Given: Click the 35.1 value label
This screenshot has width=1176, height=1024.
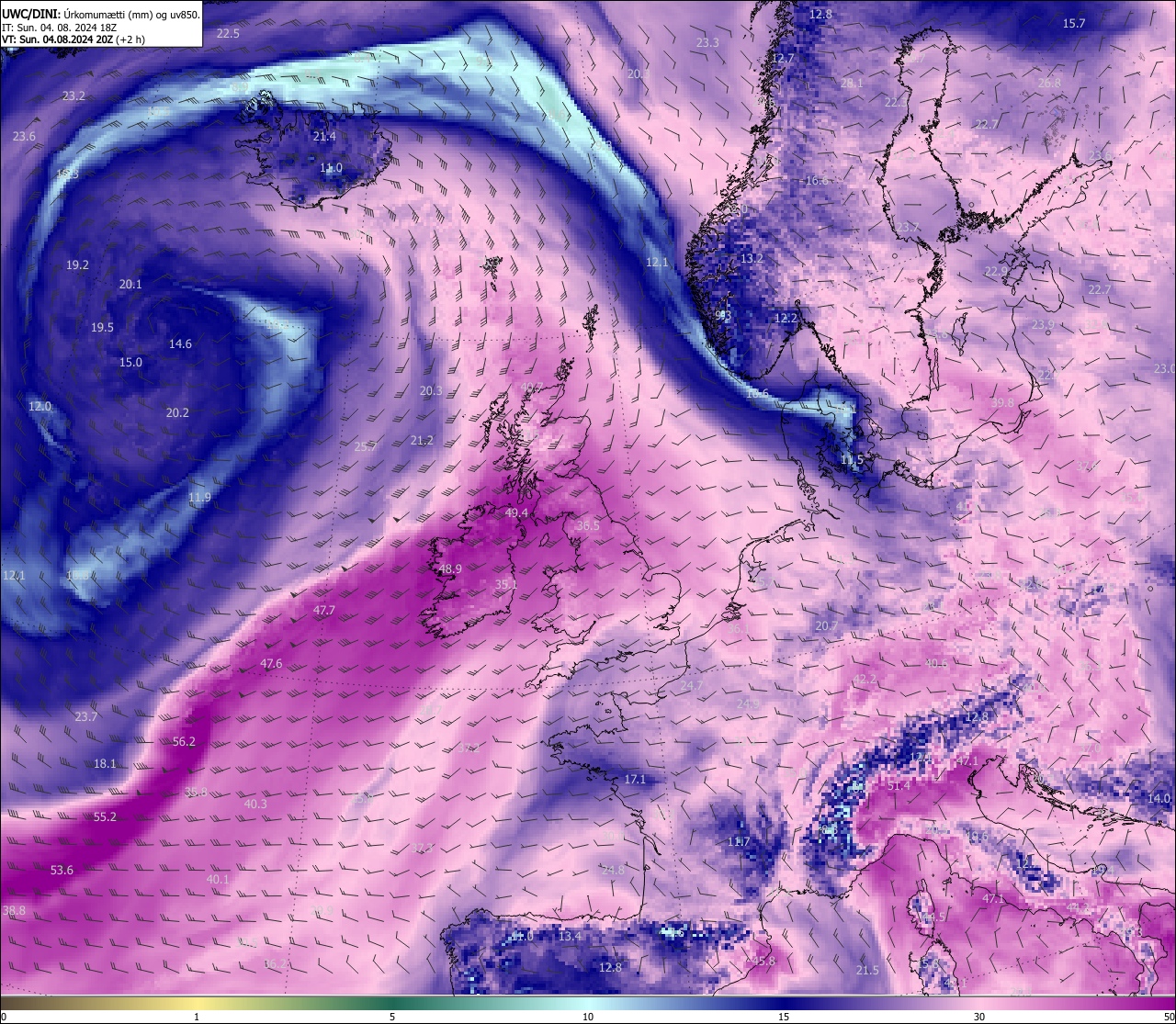Looking at the screenshot, I should point(506,583).
